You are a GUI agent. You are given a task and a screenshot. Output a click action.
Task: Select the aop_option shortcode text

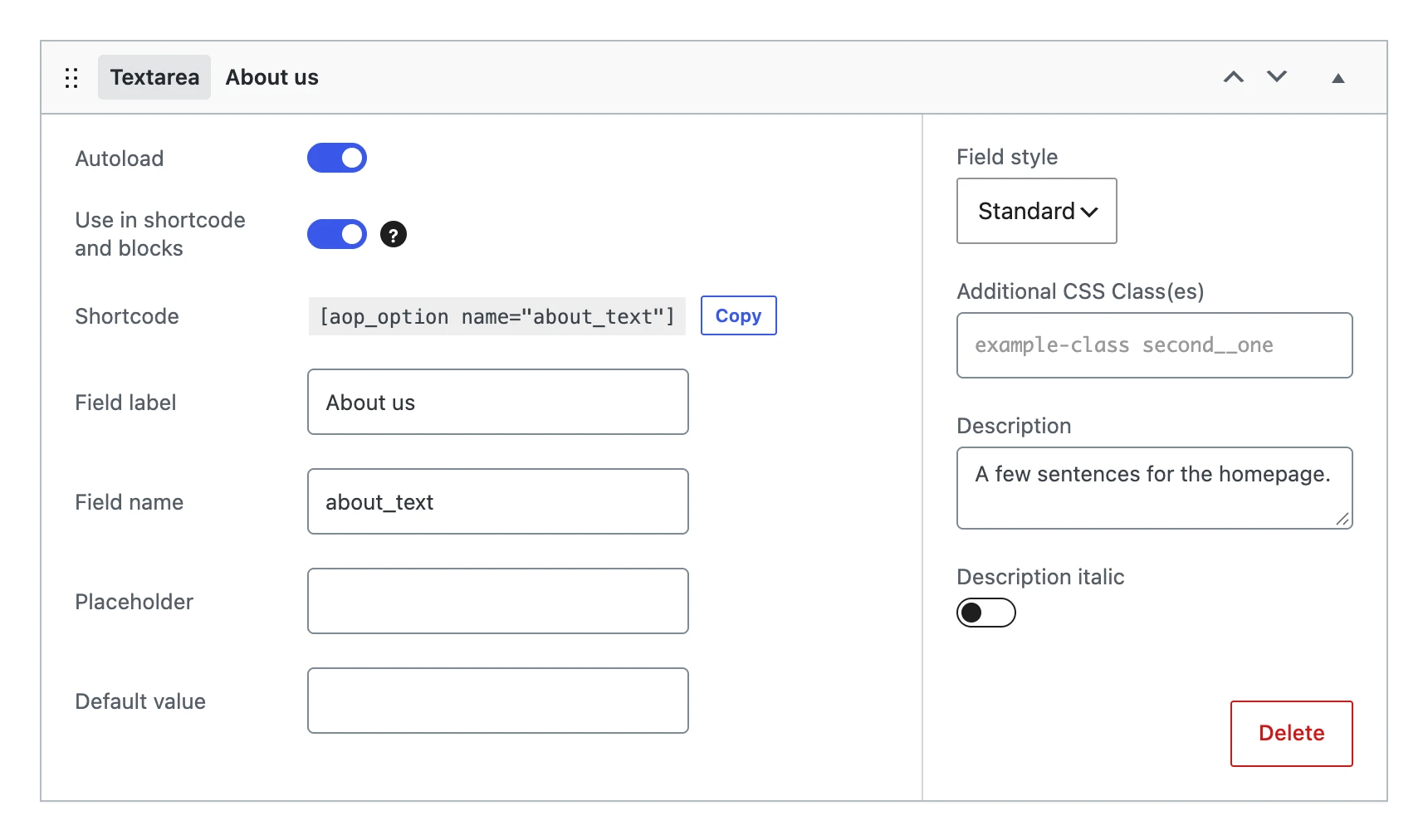pos(497,316)
